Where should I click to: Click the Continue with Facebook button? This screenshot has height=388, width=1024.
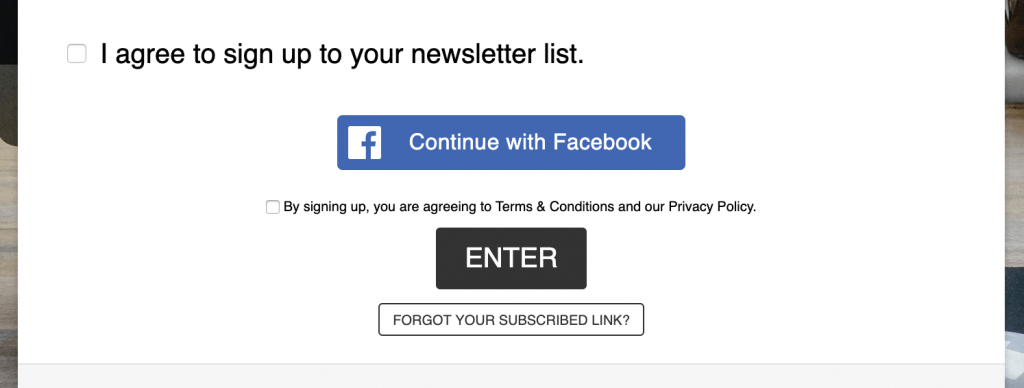tap(511, 142)
